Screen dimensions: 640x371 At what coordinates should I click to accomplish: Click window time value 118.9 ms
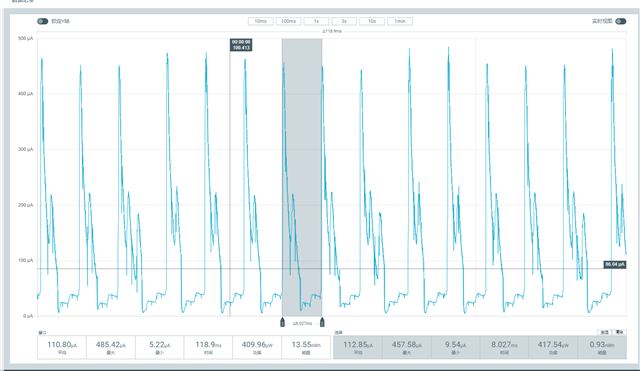(x=208, y=345)
